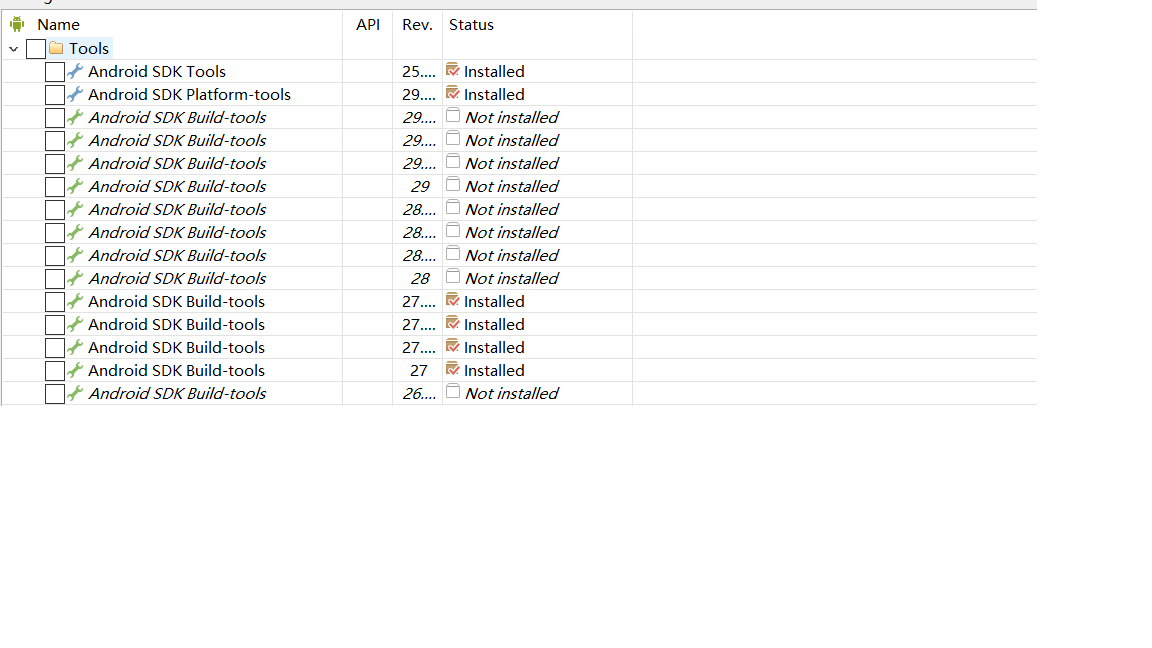This screenshot has height=648, width=1152.
Task: Click the Status column header
Action: (x=471, y=24)
